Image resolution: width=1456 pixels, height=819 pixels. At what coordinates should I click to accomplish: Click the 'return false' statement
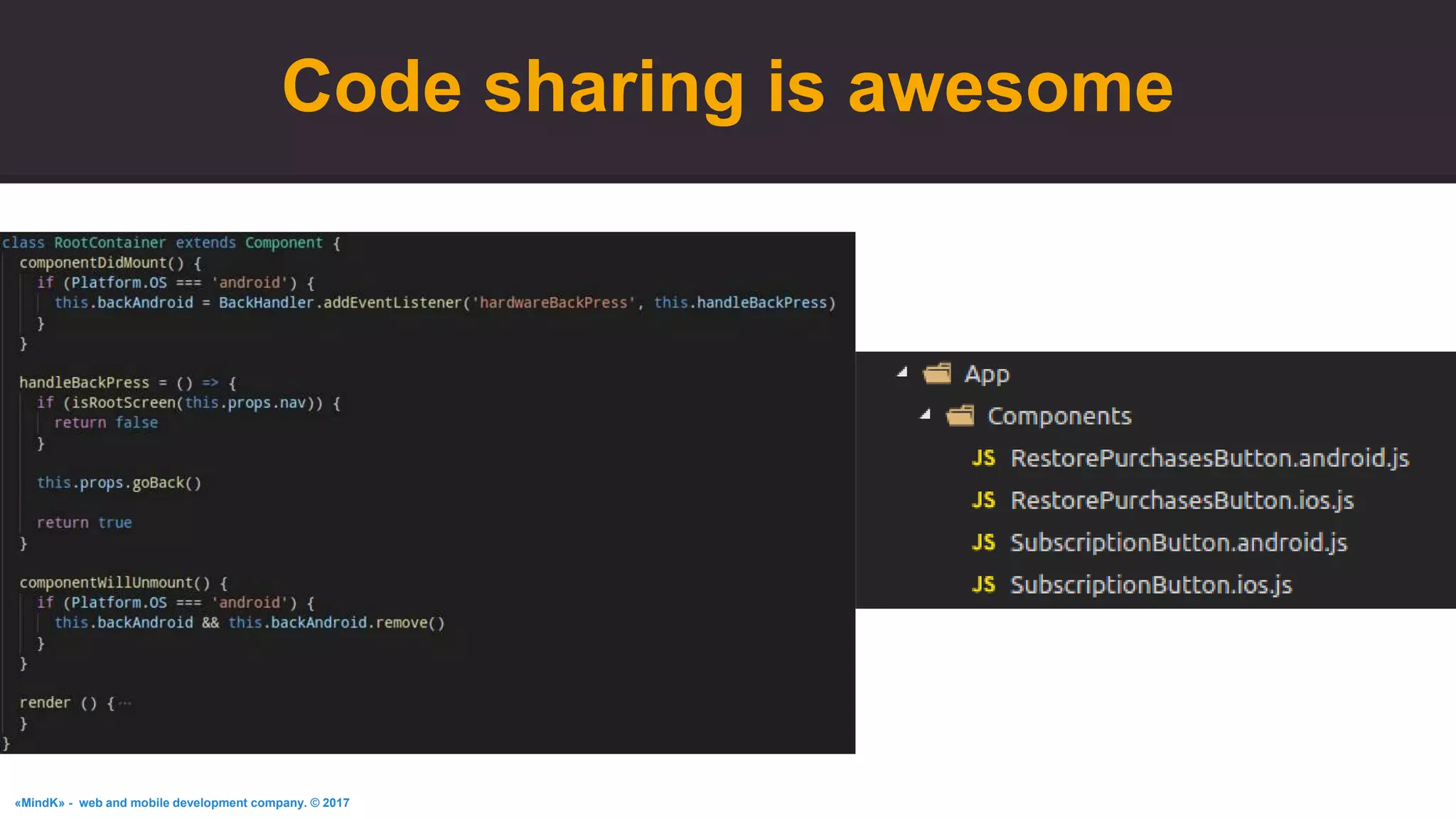pos(107,423)
